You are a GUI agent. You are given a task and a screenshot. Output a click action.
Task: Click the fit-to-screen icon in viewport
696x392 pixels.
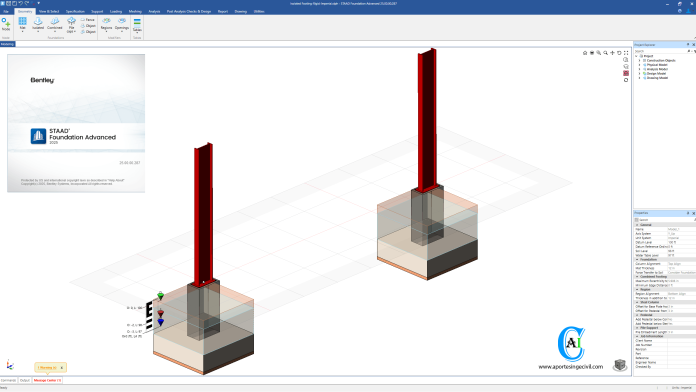tap(626, 53)
